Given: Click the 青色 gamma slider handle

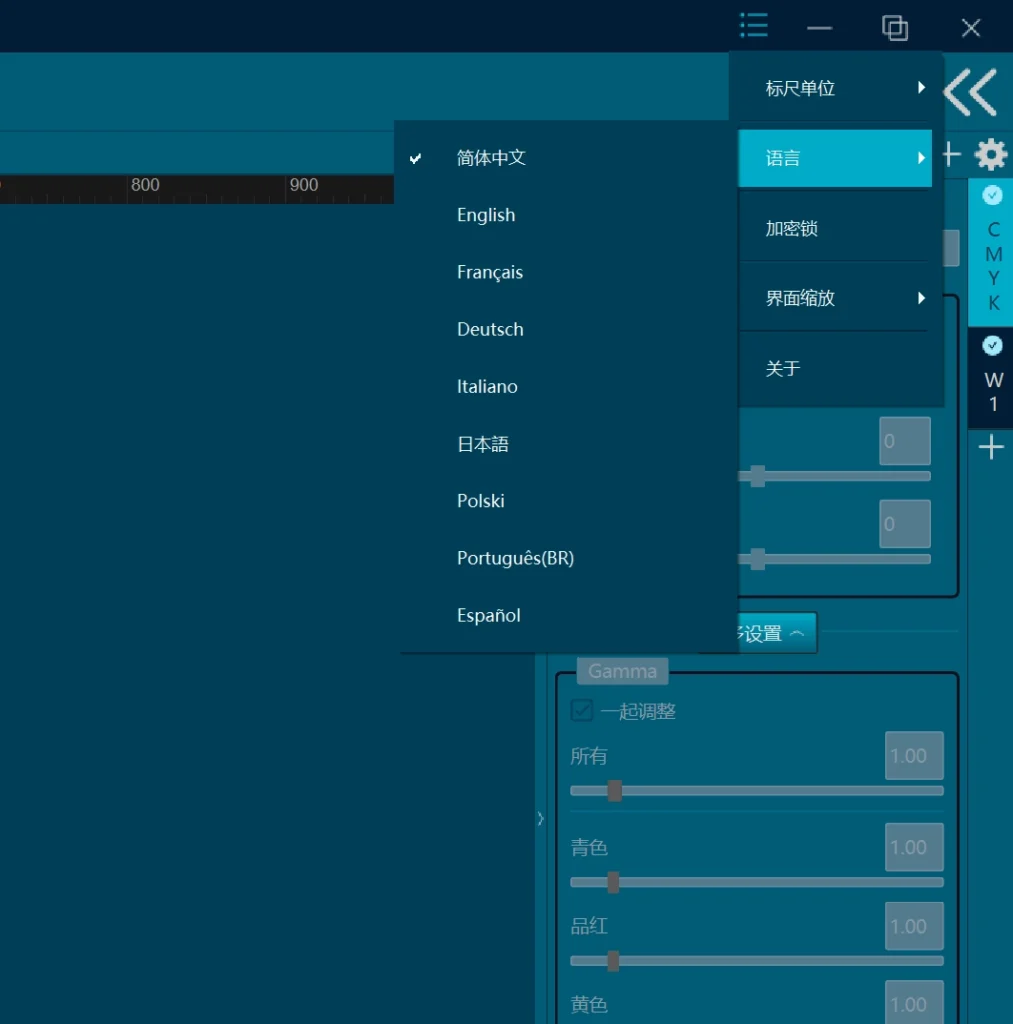Looking at the screenshot, I should [x=613, y=882].
